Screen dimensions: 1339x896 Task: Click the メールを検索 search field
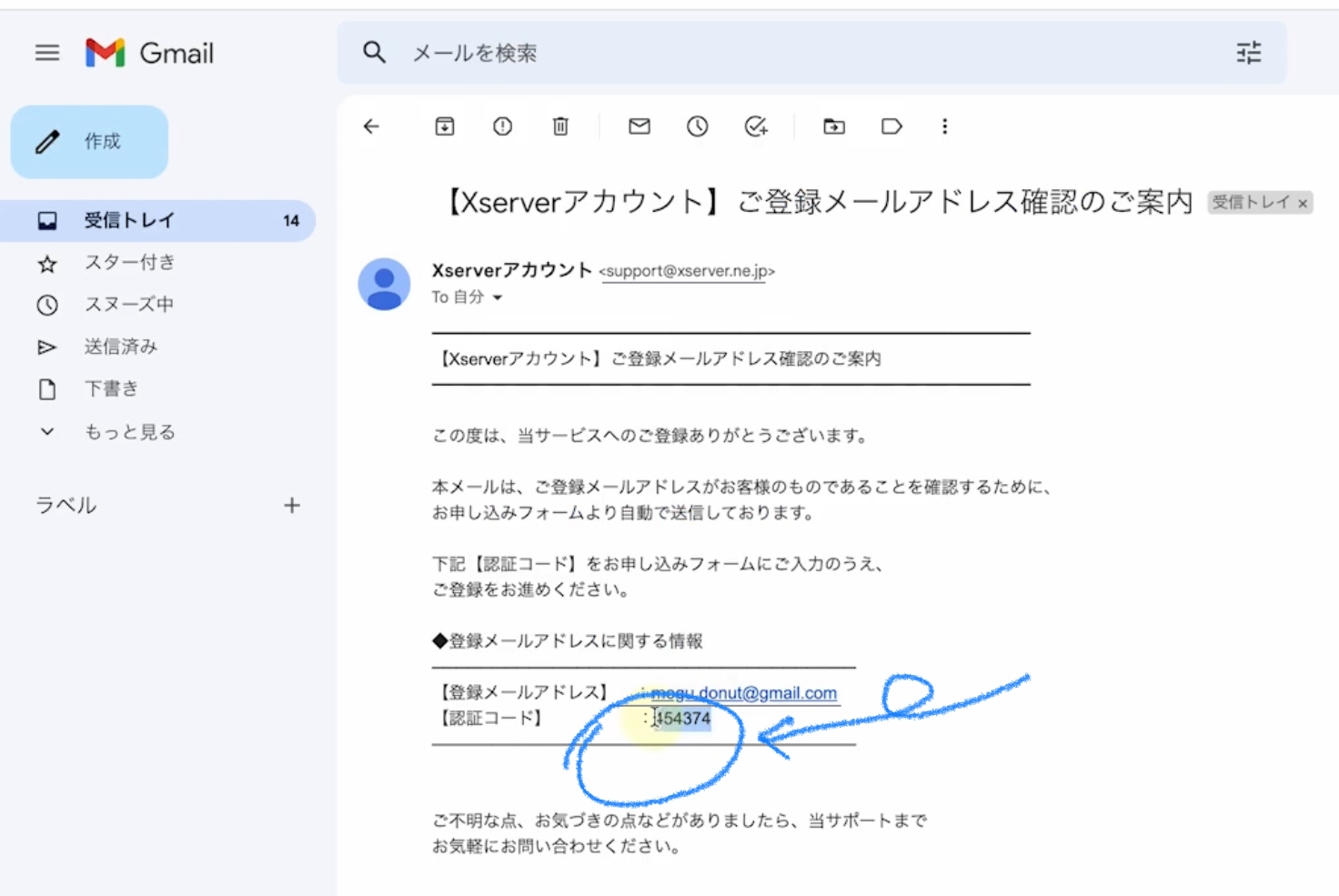[800, 53]
